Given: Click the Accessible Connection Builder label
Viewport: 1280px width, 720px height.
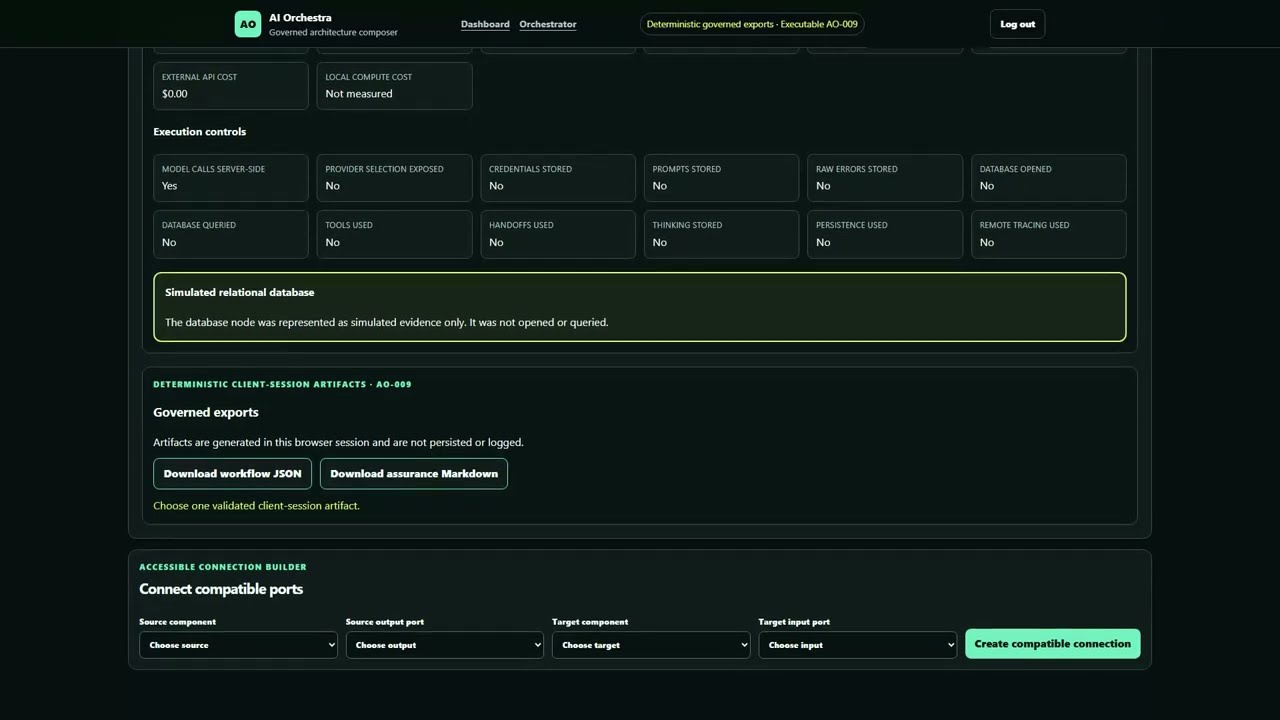Looking at the screenshot, I should (223, 567).
